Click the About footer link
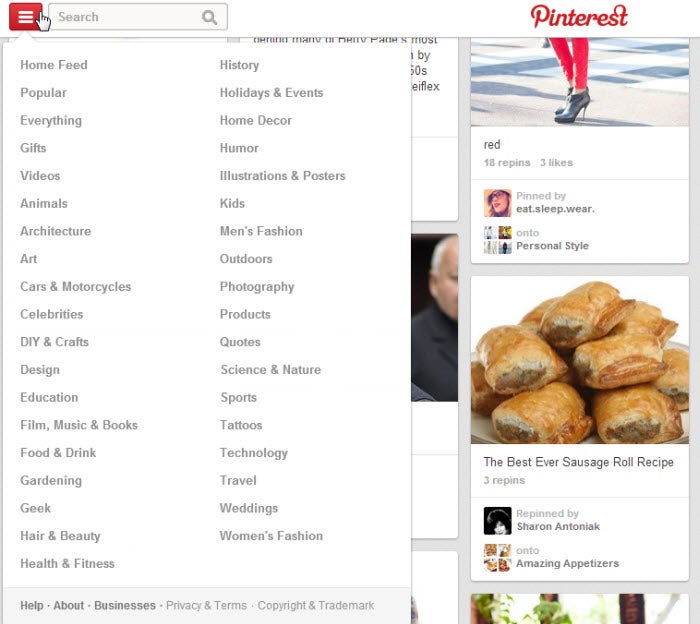 (68, 606)
